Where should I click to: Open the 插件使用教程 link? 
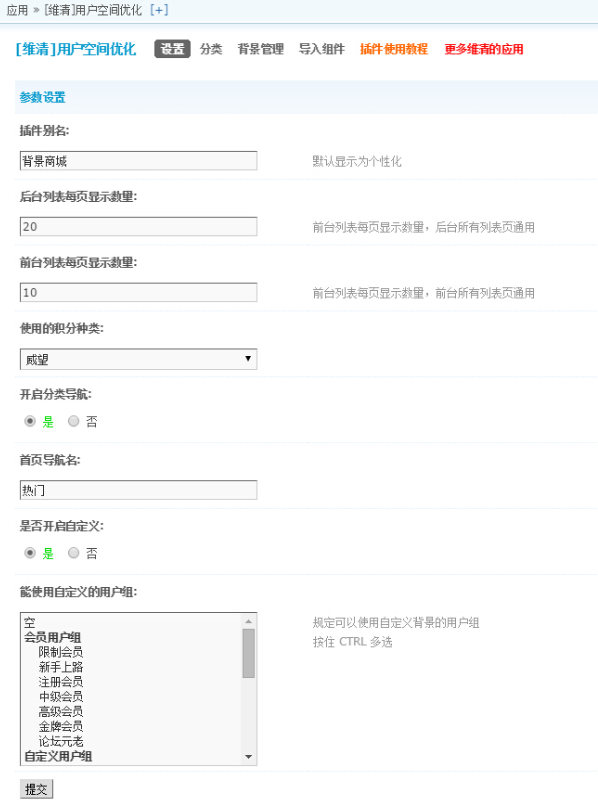[394, 49]
